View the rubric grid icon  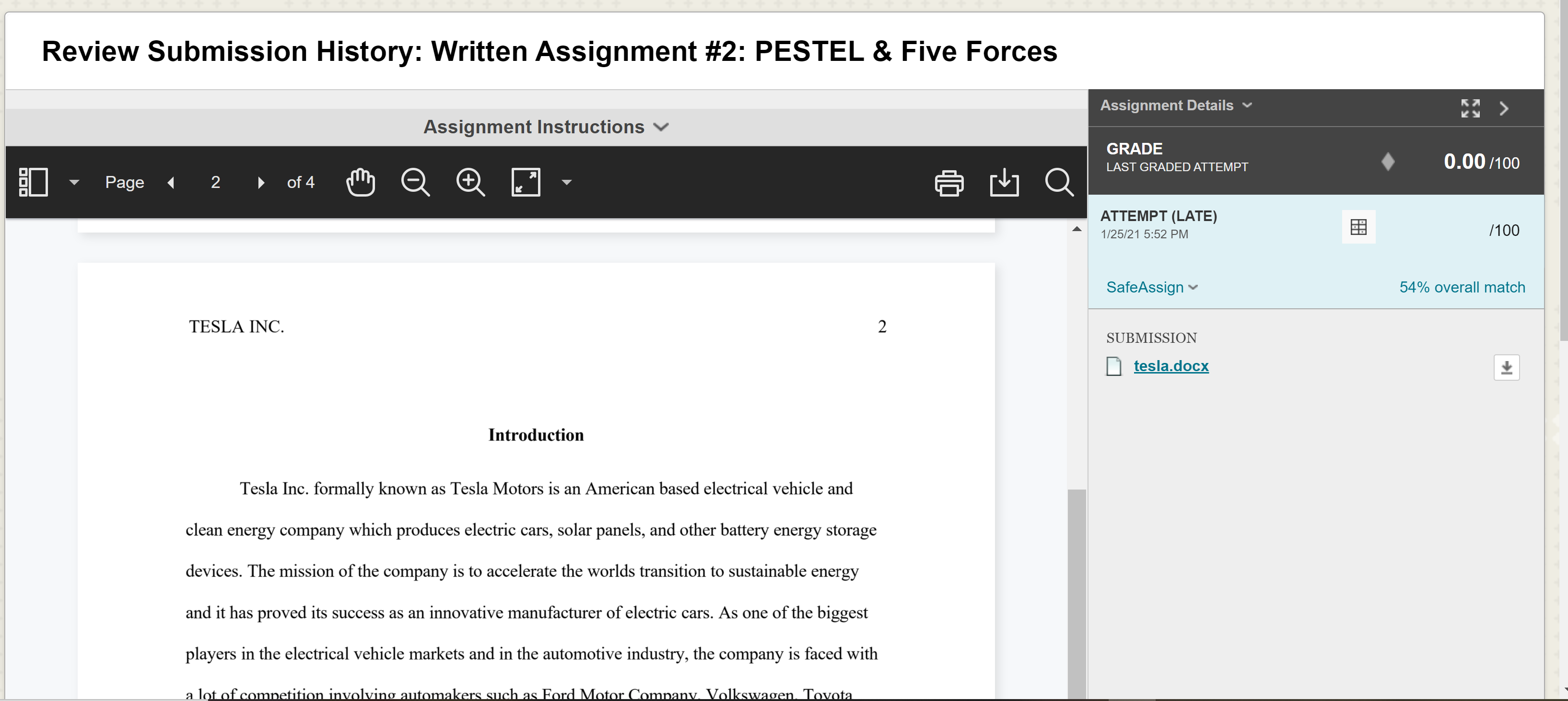pyautogui.click(x=1358, y=227)
